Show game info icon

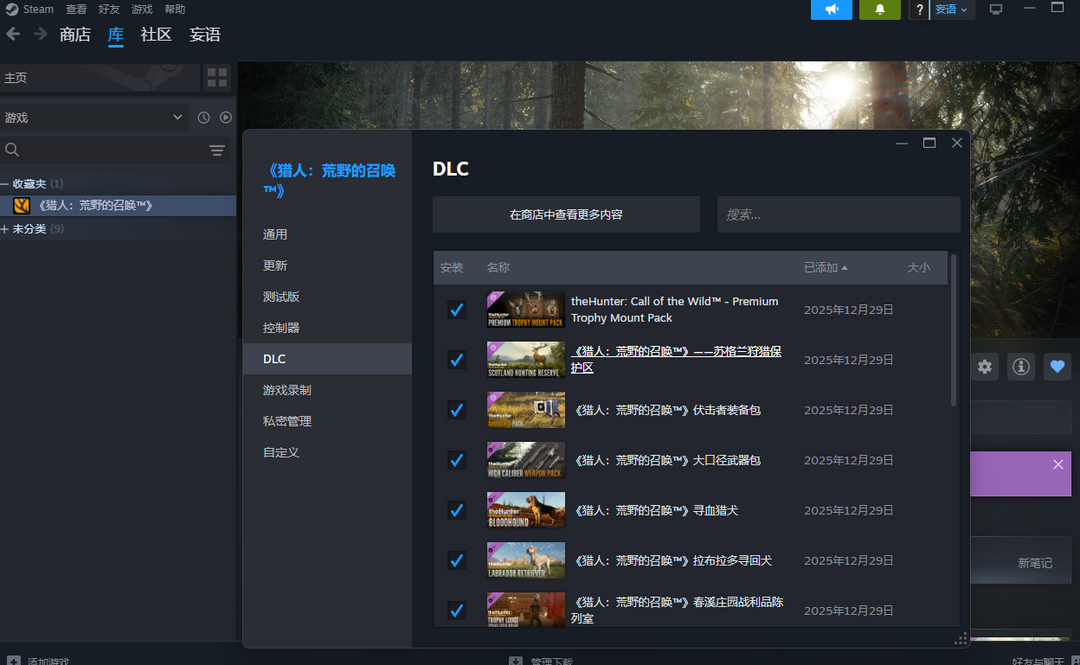click(x=1021, y=367)
